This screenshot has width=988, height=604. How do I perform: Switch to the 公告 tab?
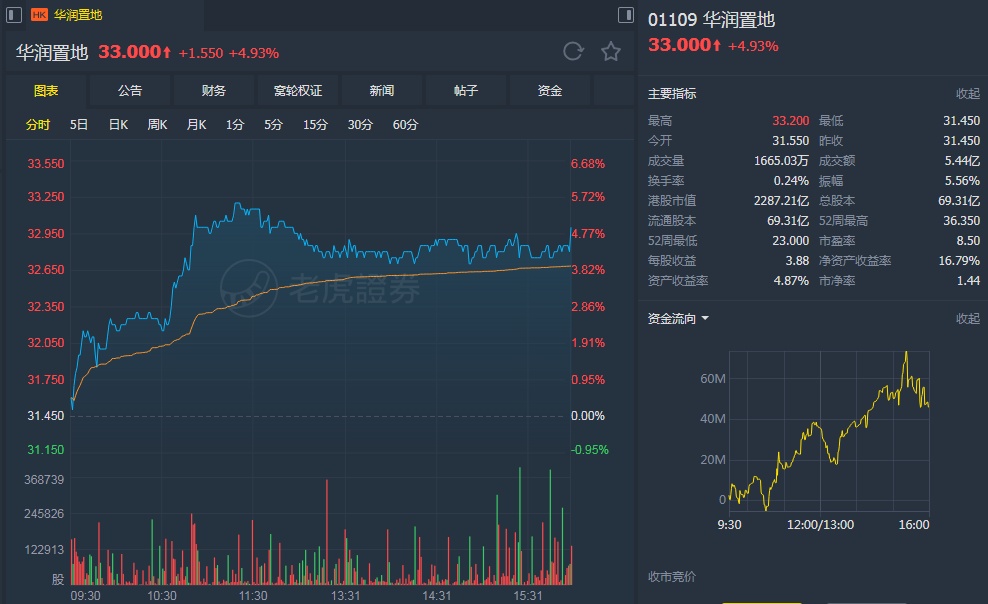(x=130, y=91)
